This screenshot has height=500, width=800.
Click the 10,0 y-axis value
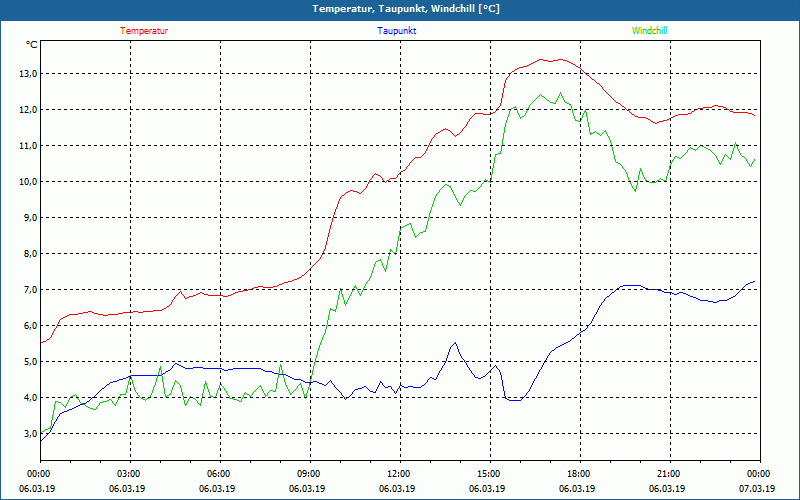[29, 182]
